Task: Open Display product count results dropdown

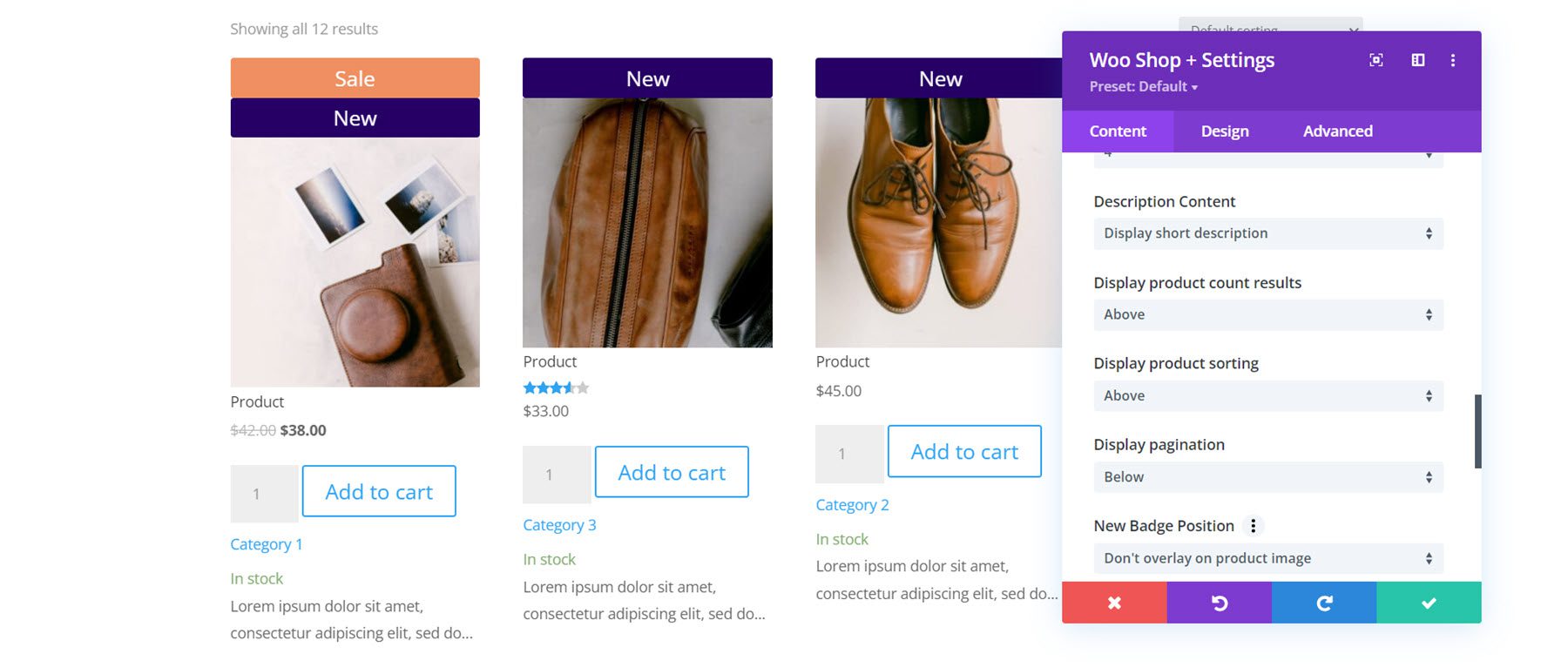Action: click(x=1267, y=314)
